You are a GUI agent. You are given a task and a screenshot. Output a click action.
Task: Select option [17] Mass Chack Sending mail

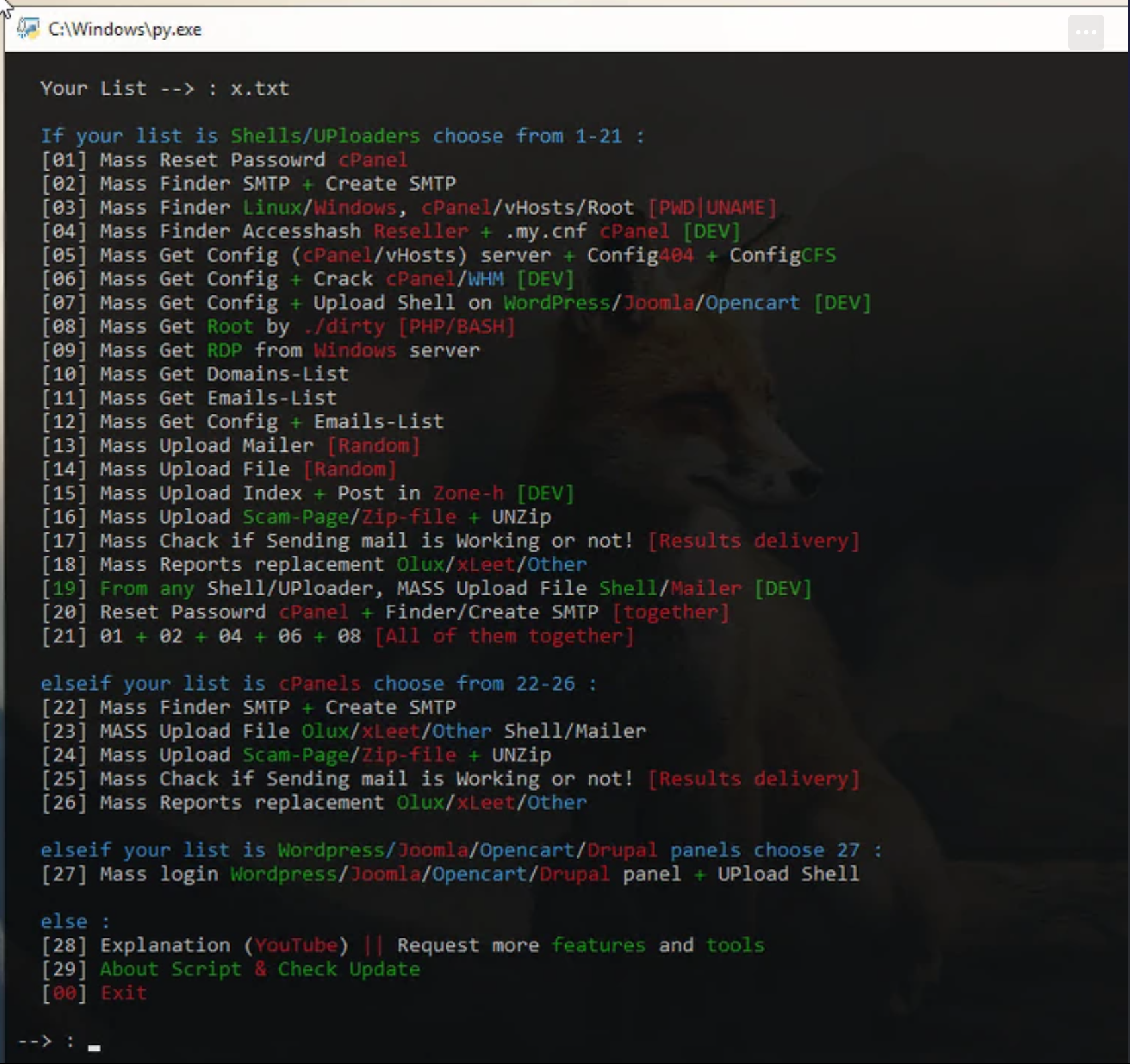pyautogui.click(x=450, y=541)
